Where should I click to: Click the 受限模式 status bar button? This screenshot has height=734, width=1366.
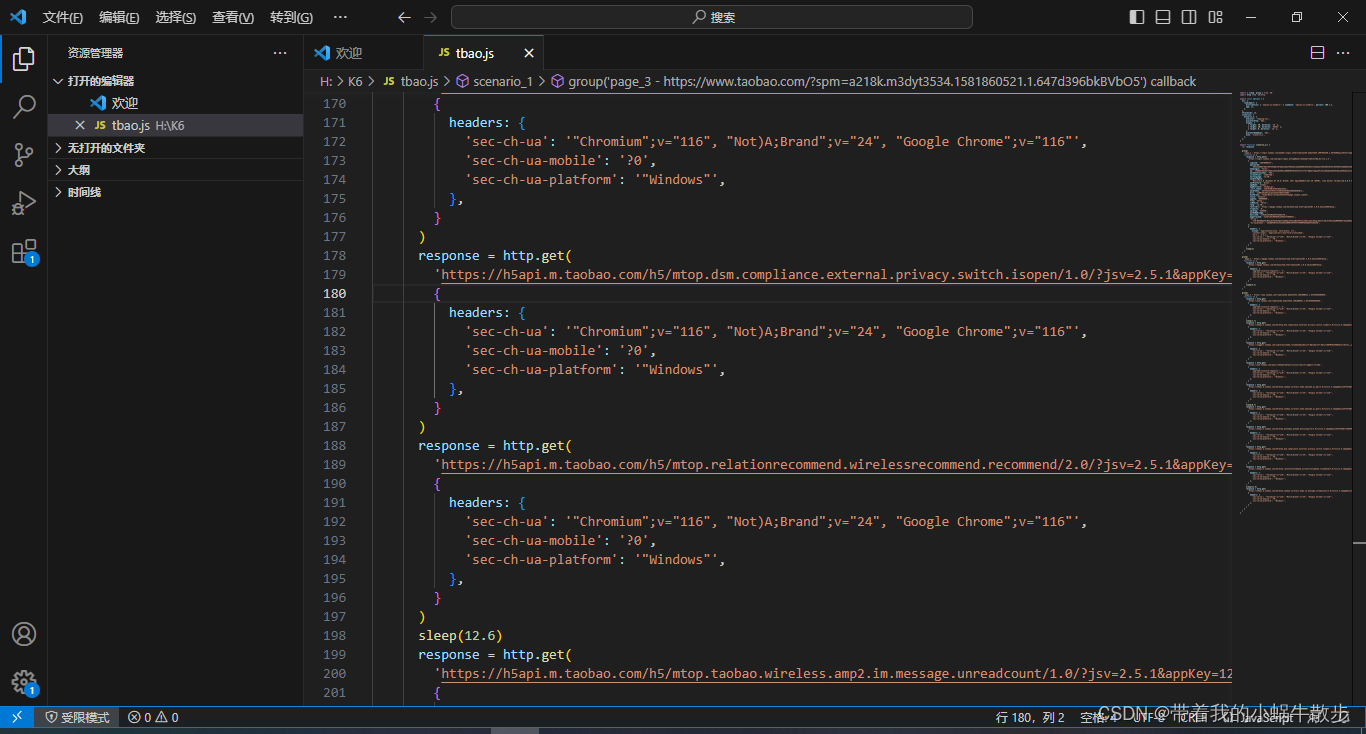pos(77,717)
